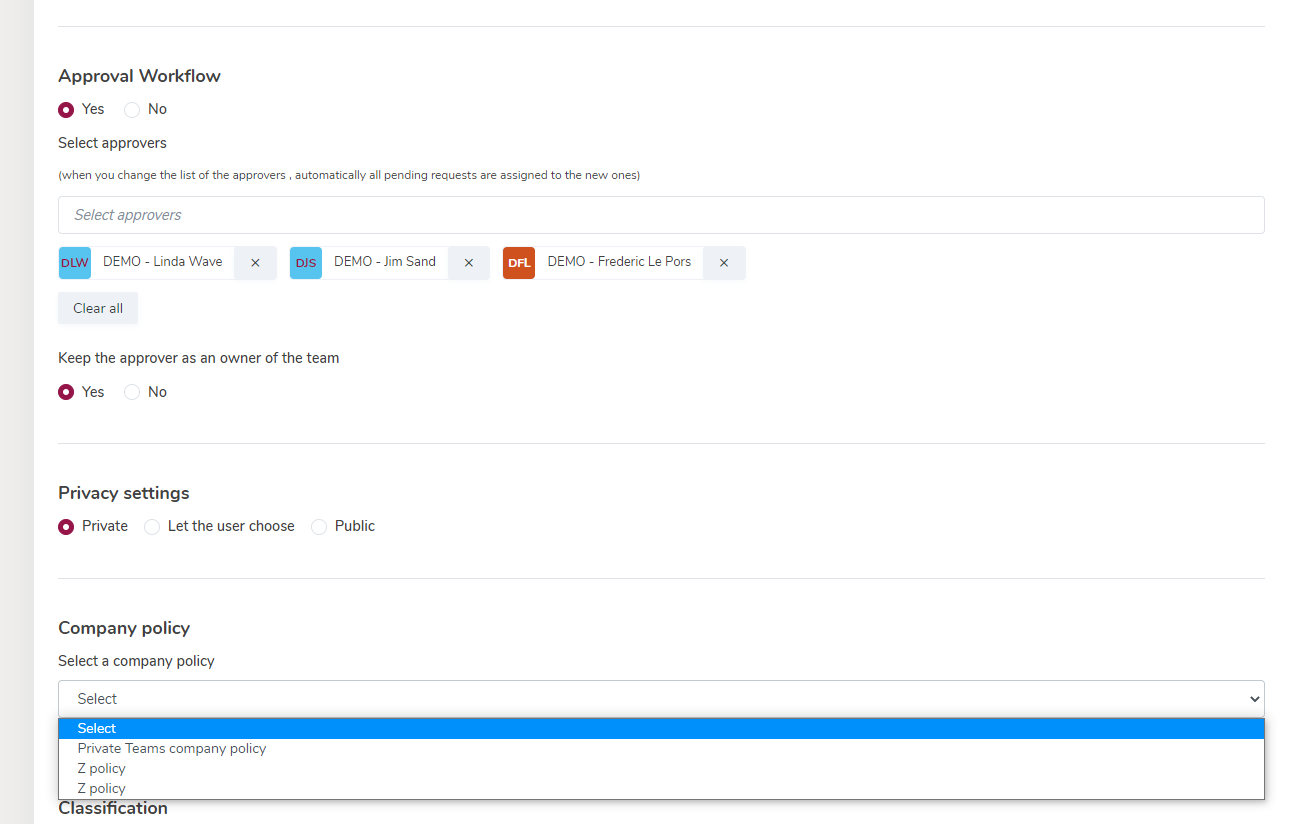Select No for Approval Workflow

132,110
